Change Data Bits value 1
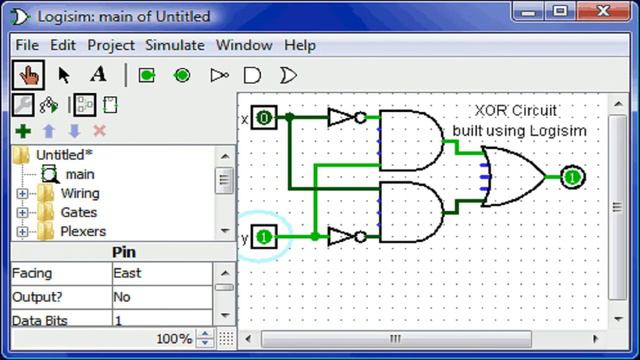The width and height of the screenshot is (640, 360). [162, 318]
